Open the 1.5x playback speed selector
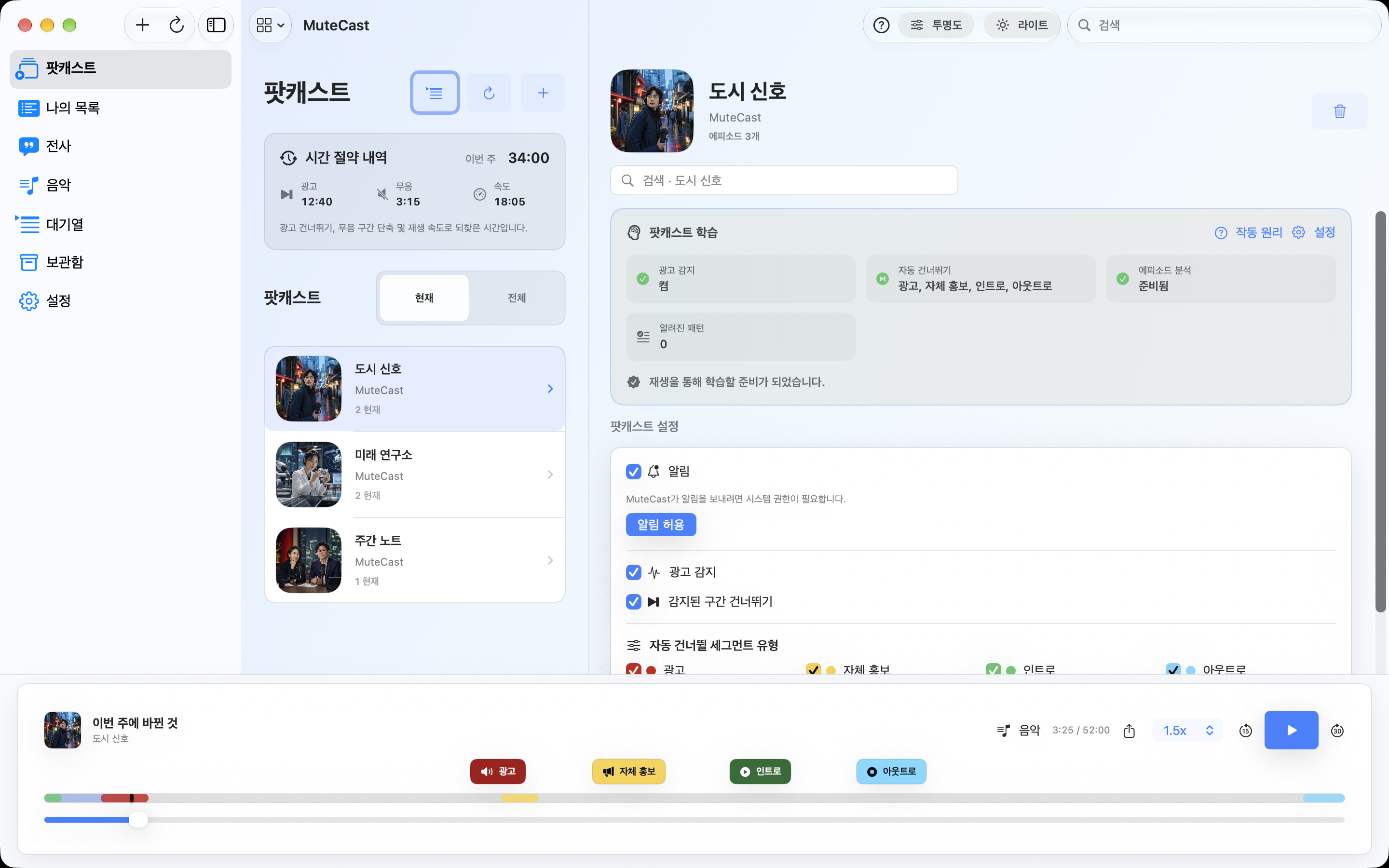The width and height of the screenshot is (1389, 868). pyautogui.click(x=1187, y=730)
